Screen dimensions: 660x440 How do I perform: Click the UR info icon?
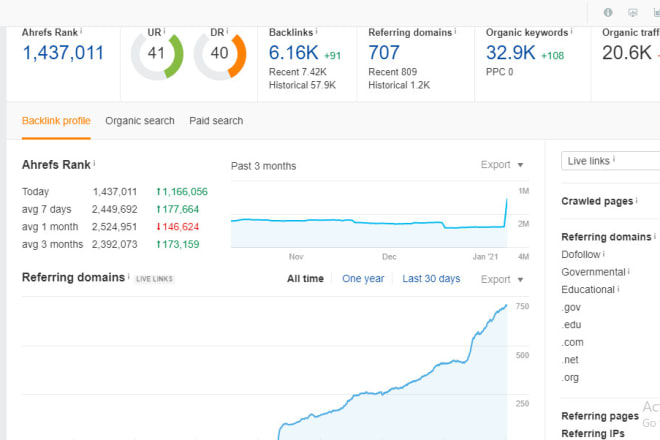pyautogui.click(x=164, y=31)
